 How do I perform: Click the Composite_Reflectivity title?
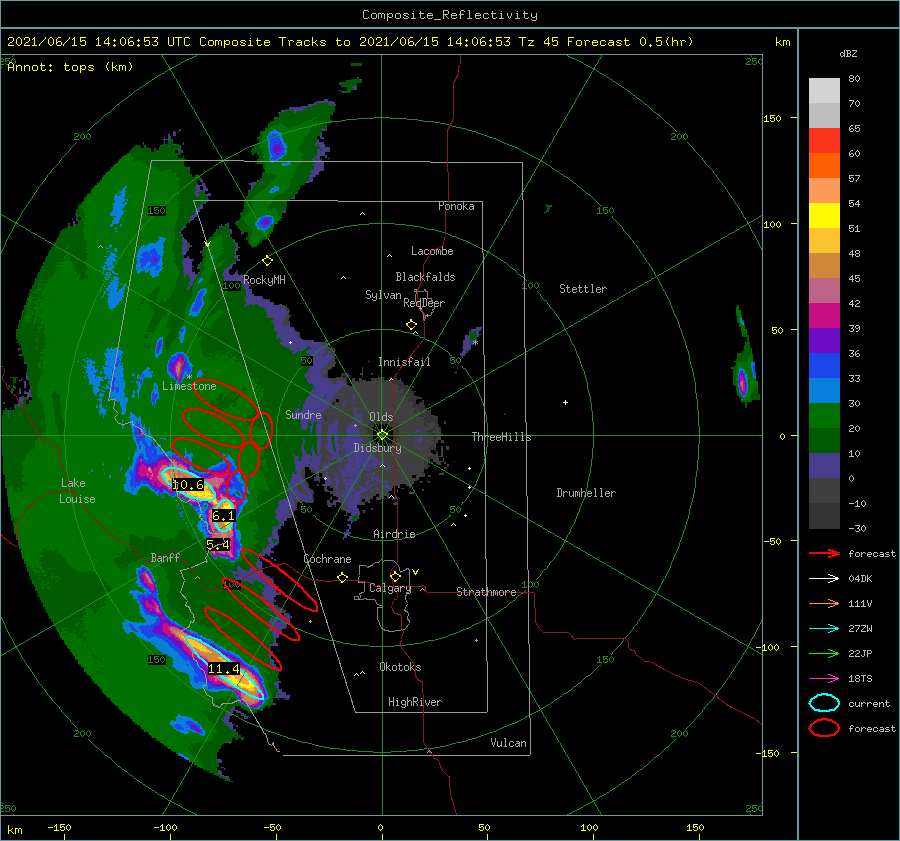point(450,14)
